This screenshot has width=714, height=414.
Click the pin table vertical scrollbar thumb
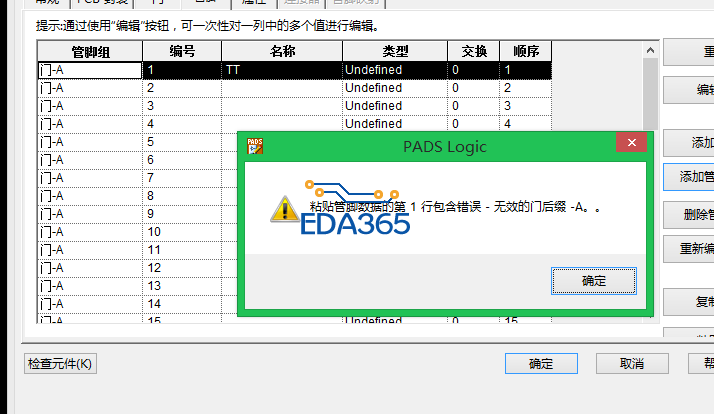click(650, 94)
